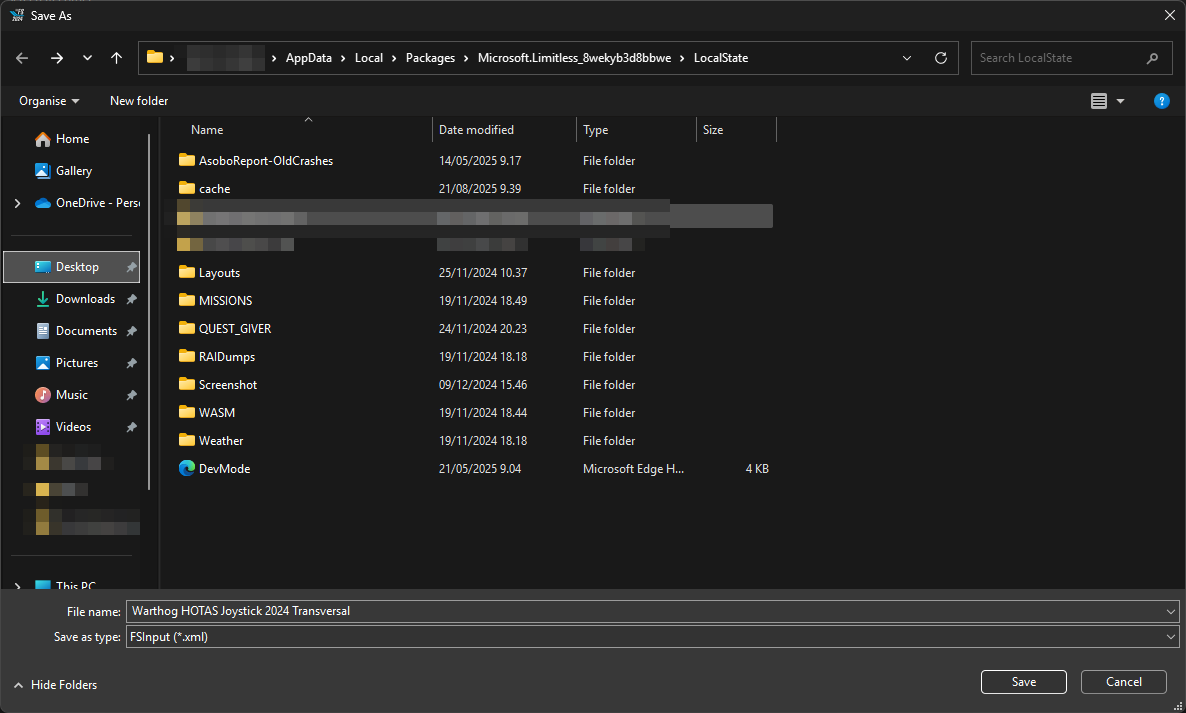1186x713 pixels.
Task: Go up one folder level
Action: [116, 58]
